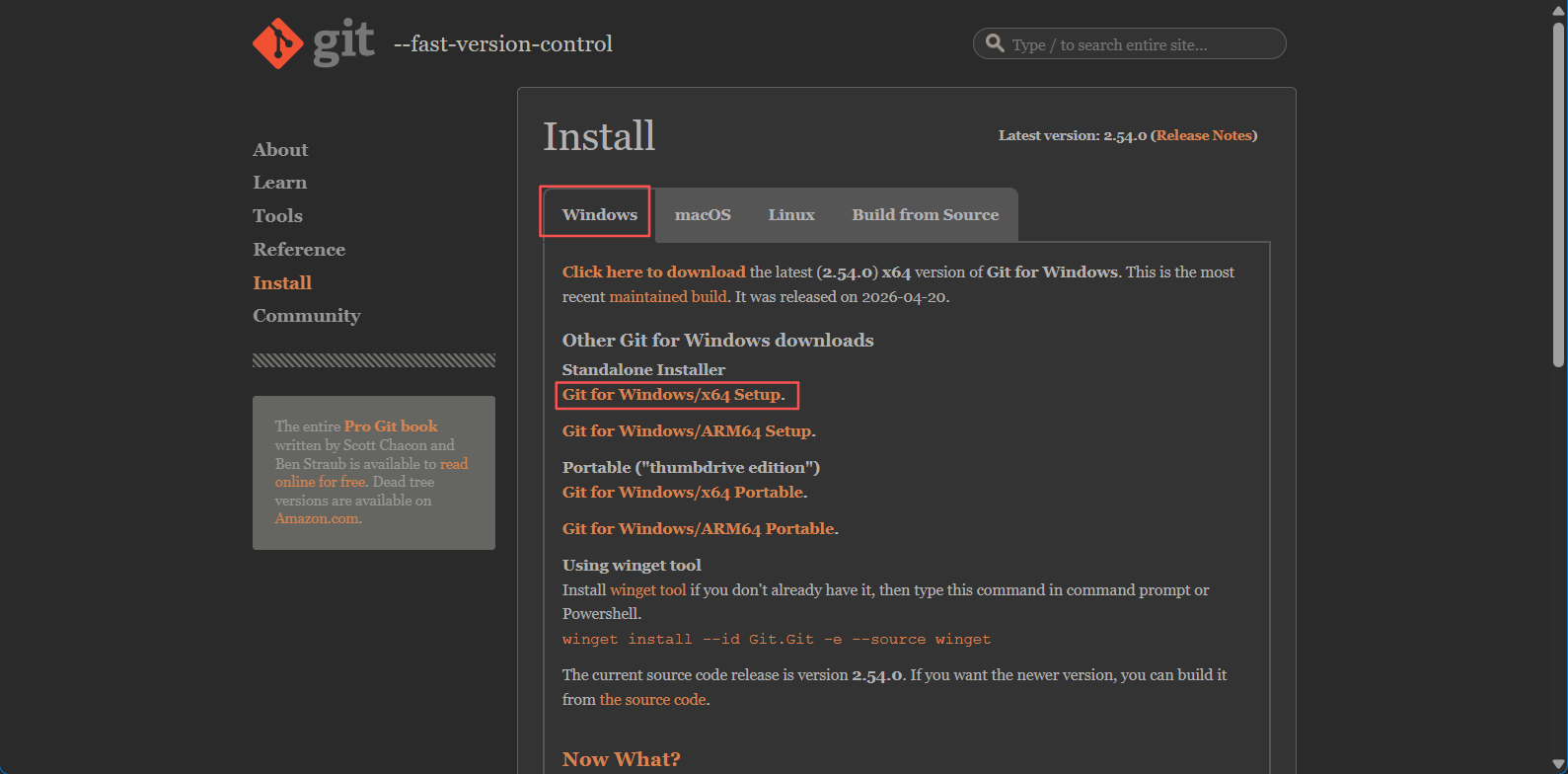Open the winget tool link
The height and width of the screenshot is (774, 1568).
[x=647, y=590]
